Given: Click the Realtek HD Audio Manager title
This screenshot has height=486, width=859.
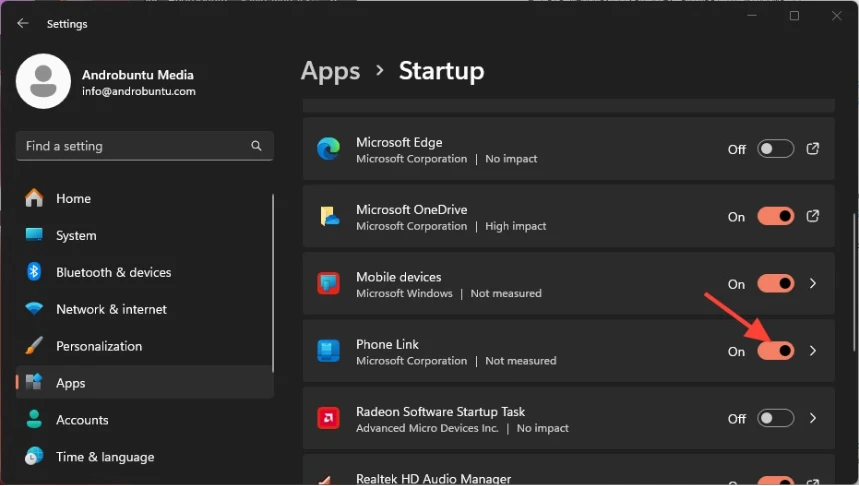Looking at the screenshot, I should pos(433,478).
